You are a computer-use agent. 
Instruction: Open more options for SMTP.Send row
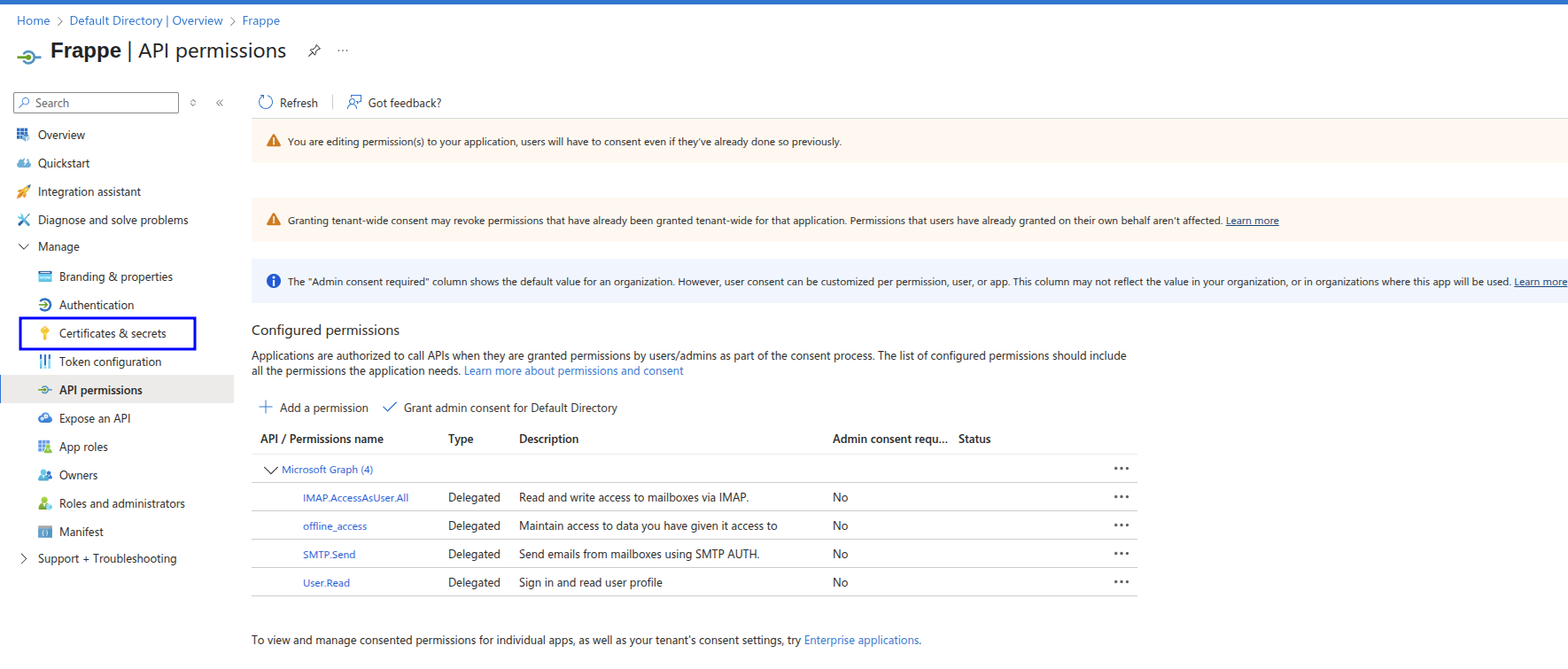[1121, 554]
